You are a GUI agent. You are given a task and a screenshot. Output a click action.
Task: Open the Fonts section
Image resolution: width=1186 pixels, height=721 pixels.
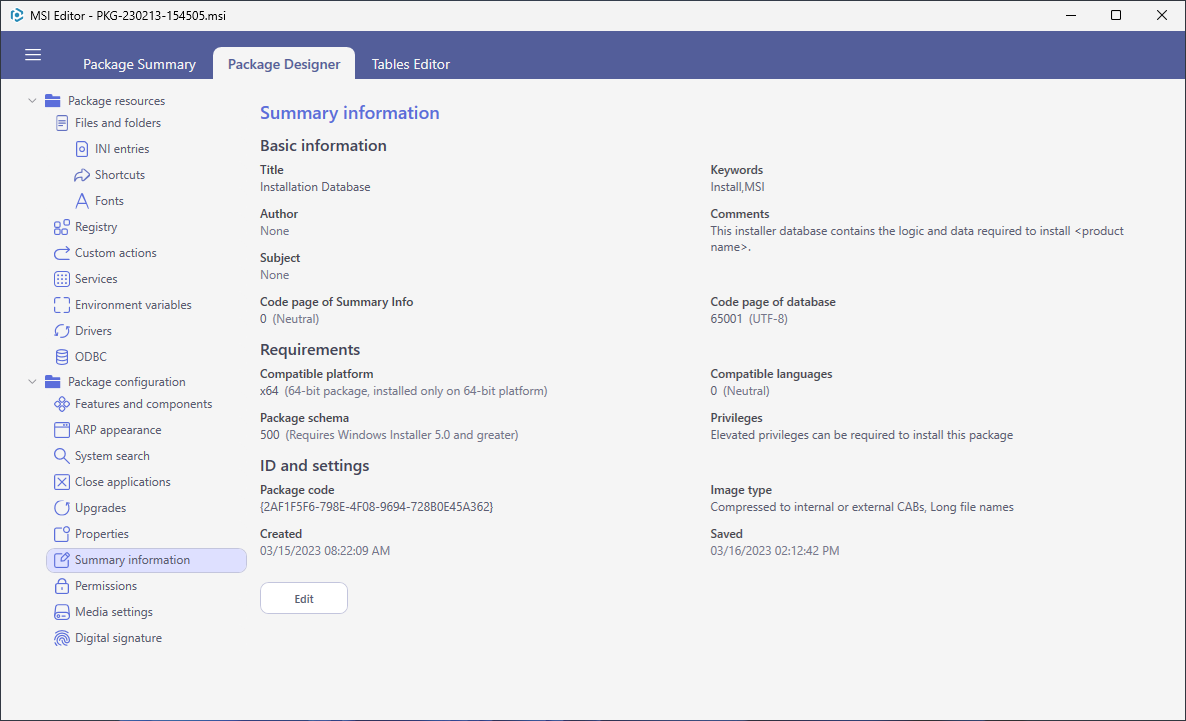point(109,200)
